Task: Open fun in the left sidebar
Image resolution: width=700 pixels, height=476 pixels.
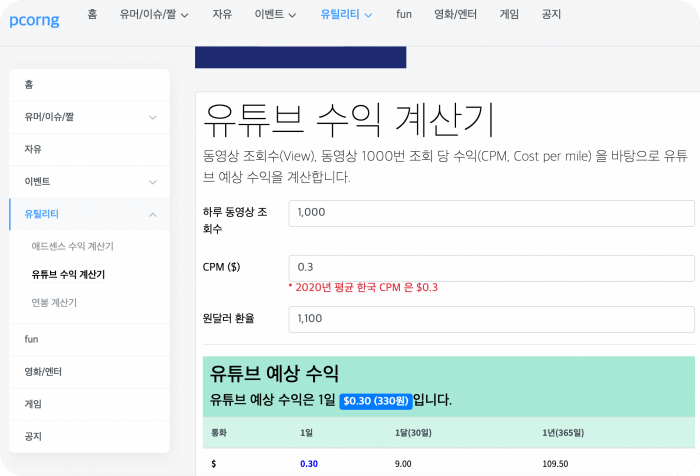Action: coord(89,339)
